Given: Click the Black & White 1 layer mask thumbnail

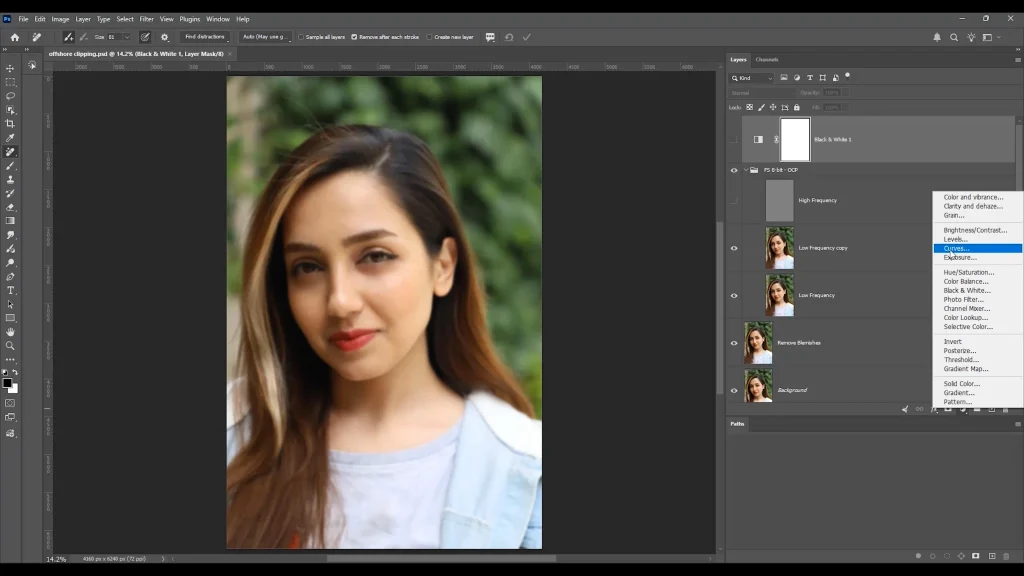Looking at the screenshot, I should pos(795,140).
